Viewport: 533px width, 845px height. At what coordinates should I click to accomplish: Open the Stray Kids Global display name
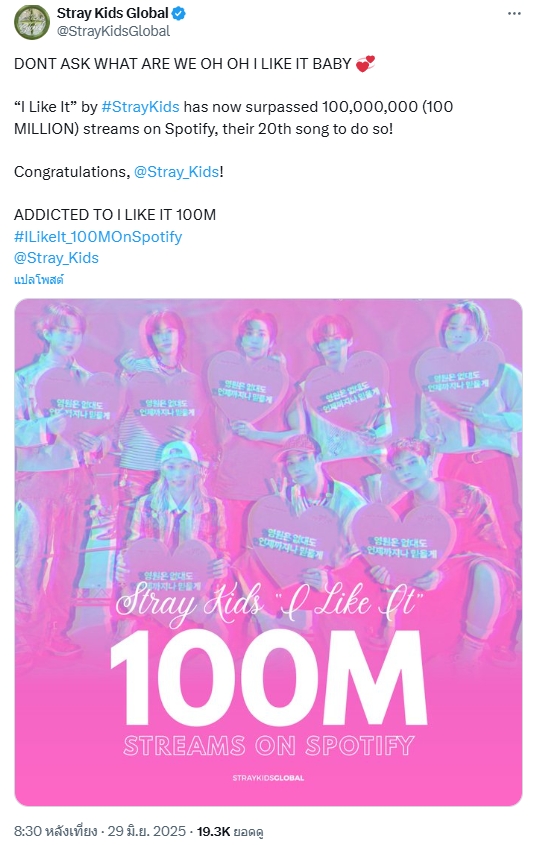pyautogui.click(x=112, y=13)
